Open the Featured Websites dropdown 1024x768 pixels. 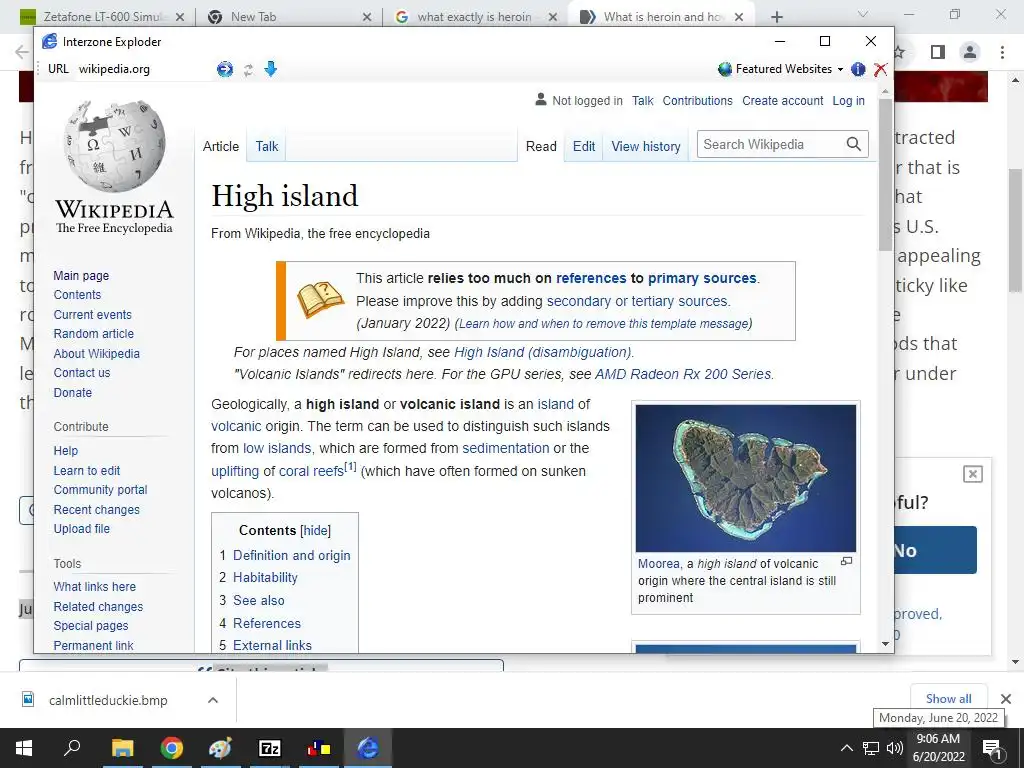pos(789,69)
